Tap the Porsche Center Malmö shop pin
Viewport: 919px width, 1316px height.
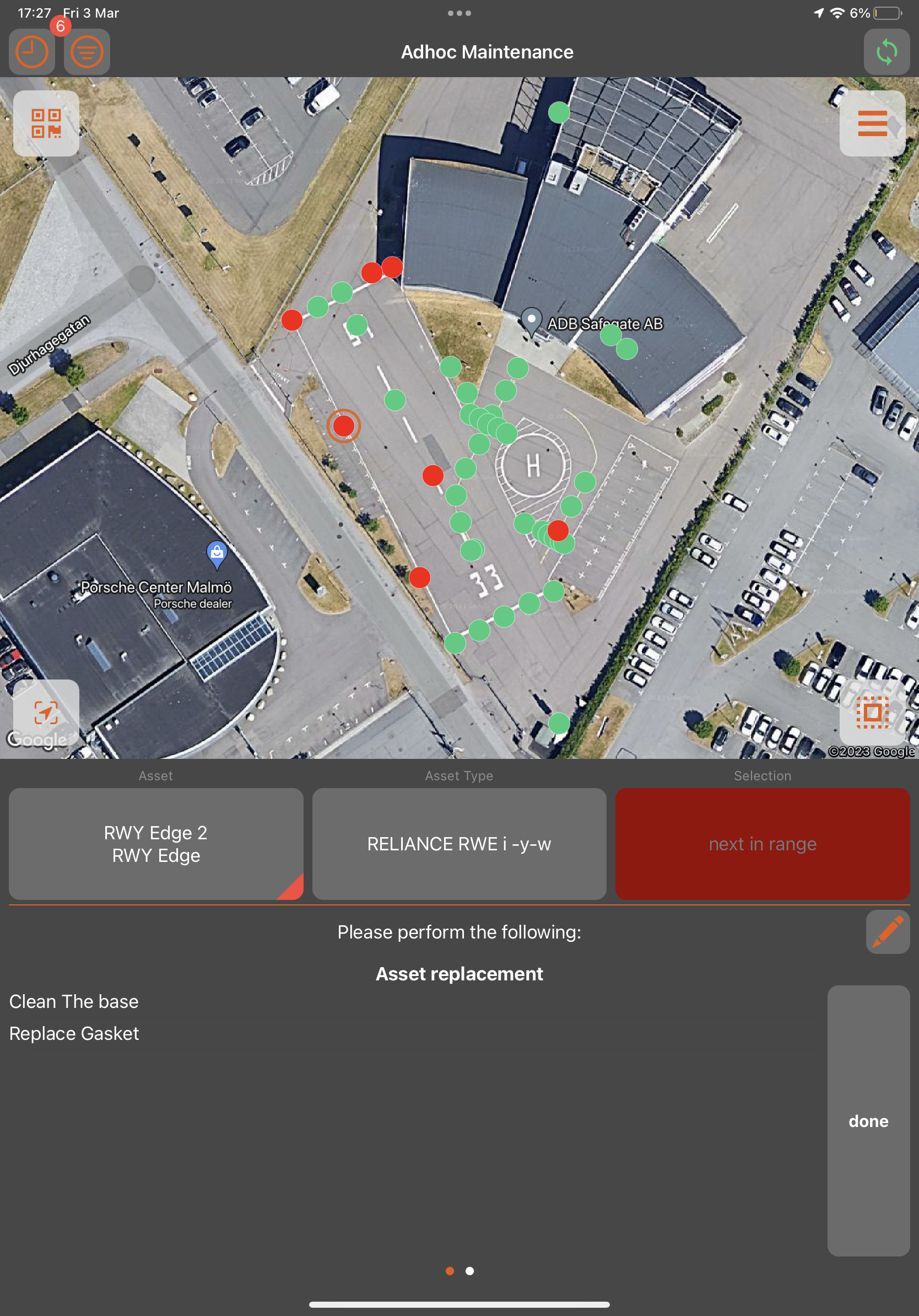[x=217, y=554]
